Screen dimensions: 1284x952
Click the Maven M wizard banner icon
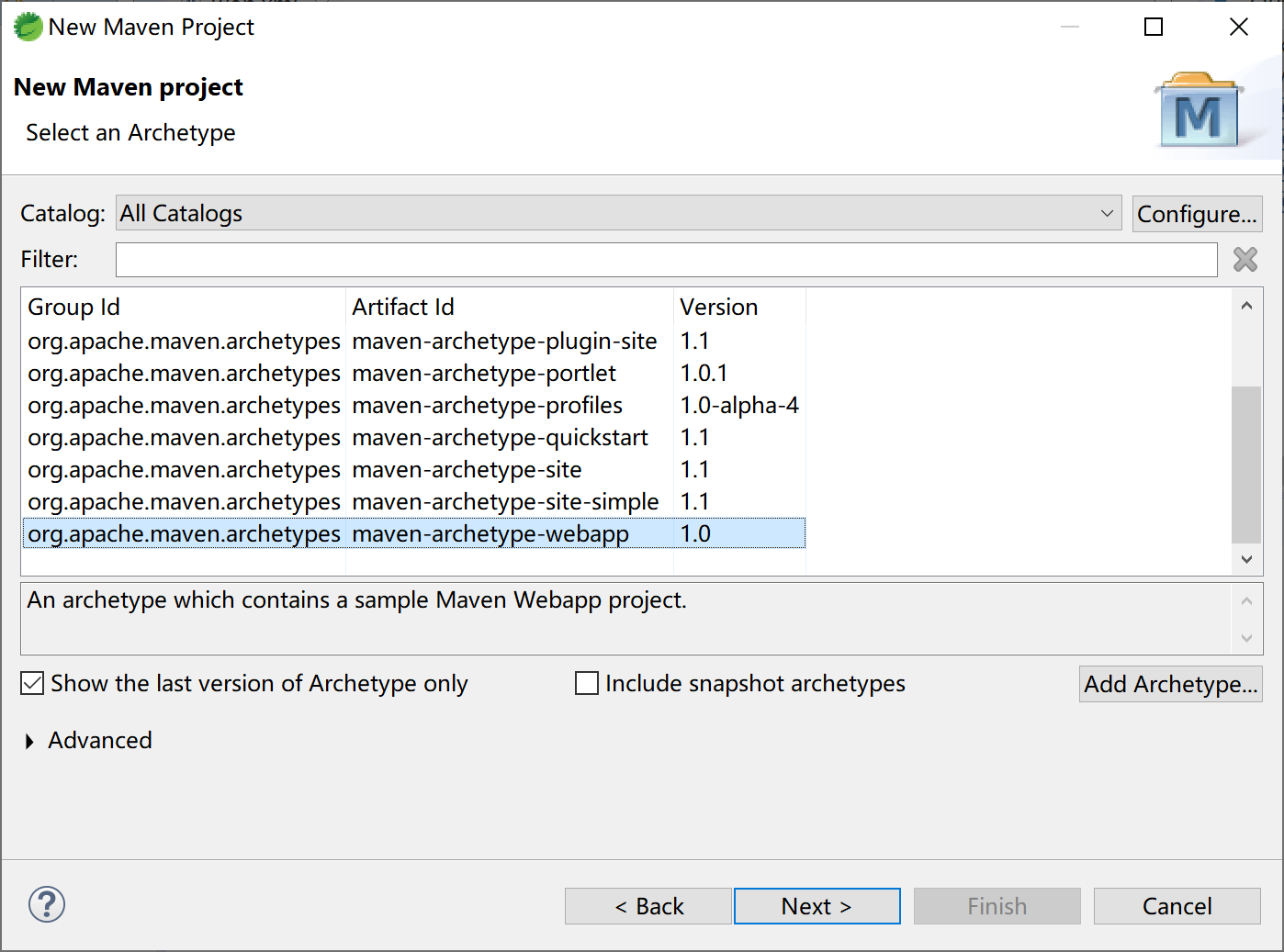pos(1199,113)
